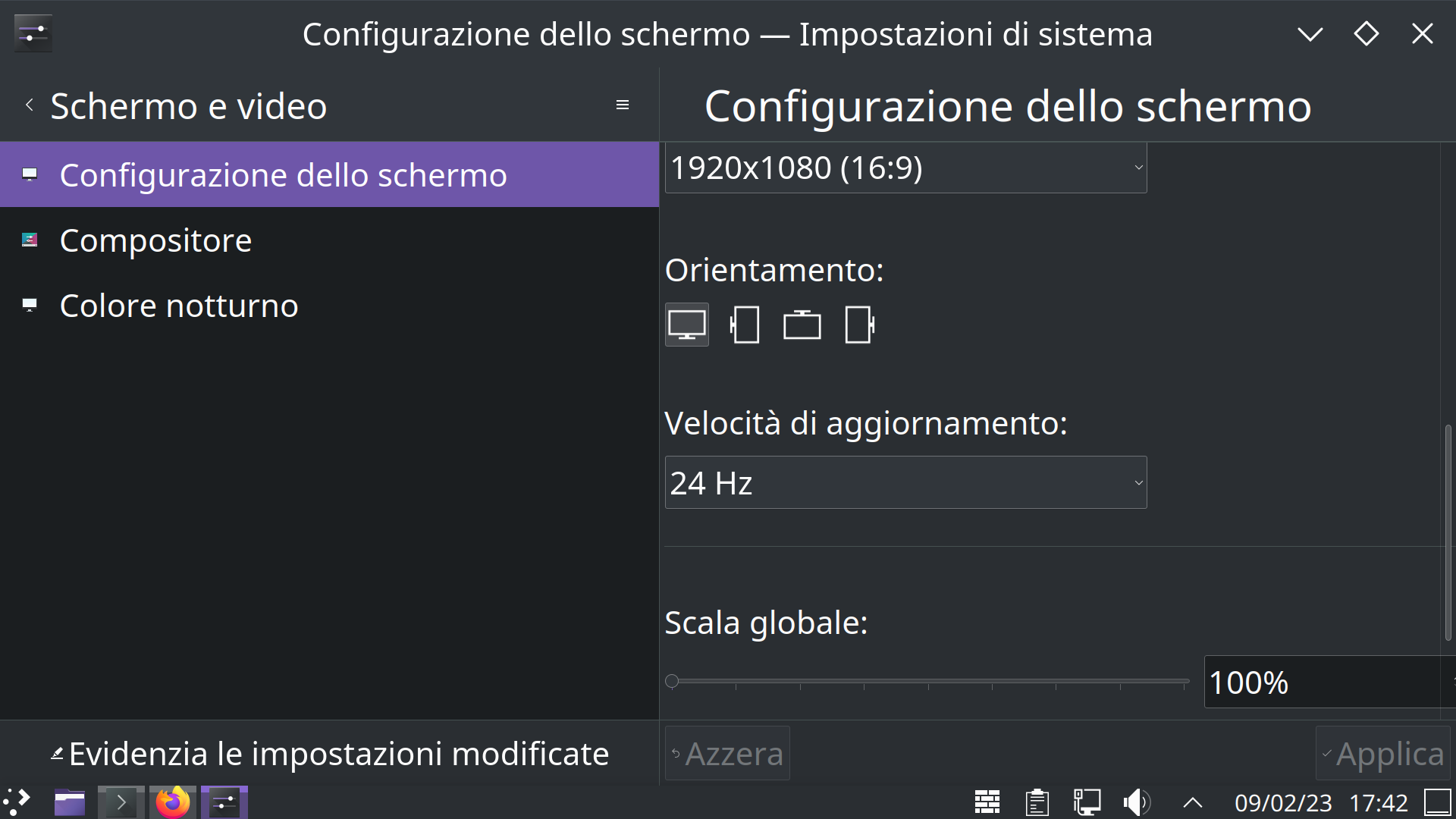Select upside-down orientation icon
Viewport: 1456px width, 819px height.
(x=802, y=325)
